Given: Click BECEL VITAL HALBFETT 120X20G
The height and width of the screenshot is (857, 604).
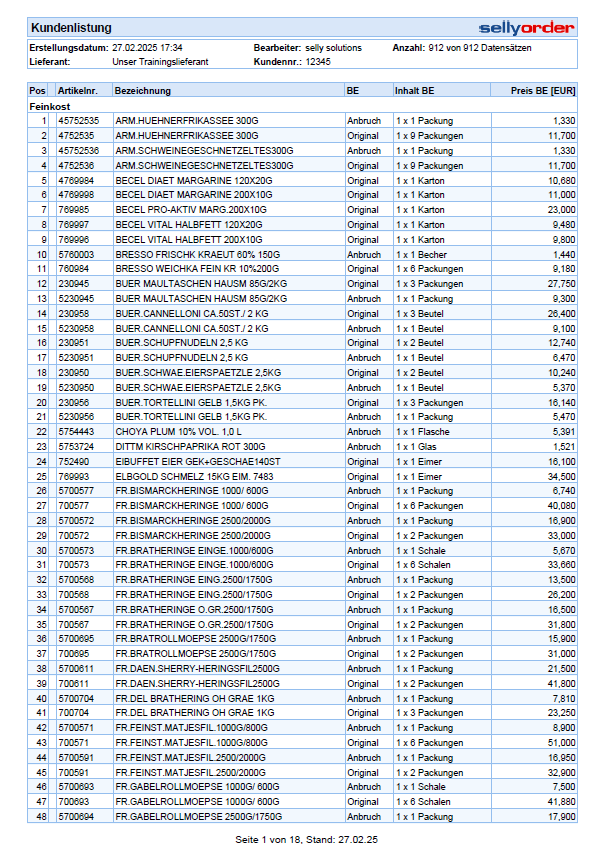Looking at the screenshot, I should pos(189,225).
